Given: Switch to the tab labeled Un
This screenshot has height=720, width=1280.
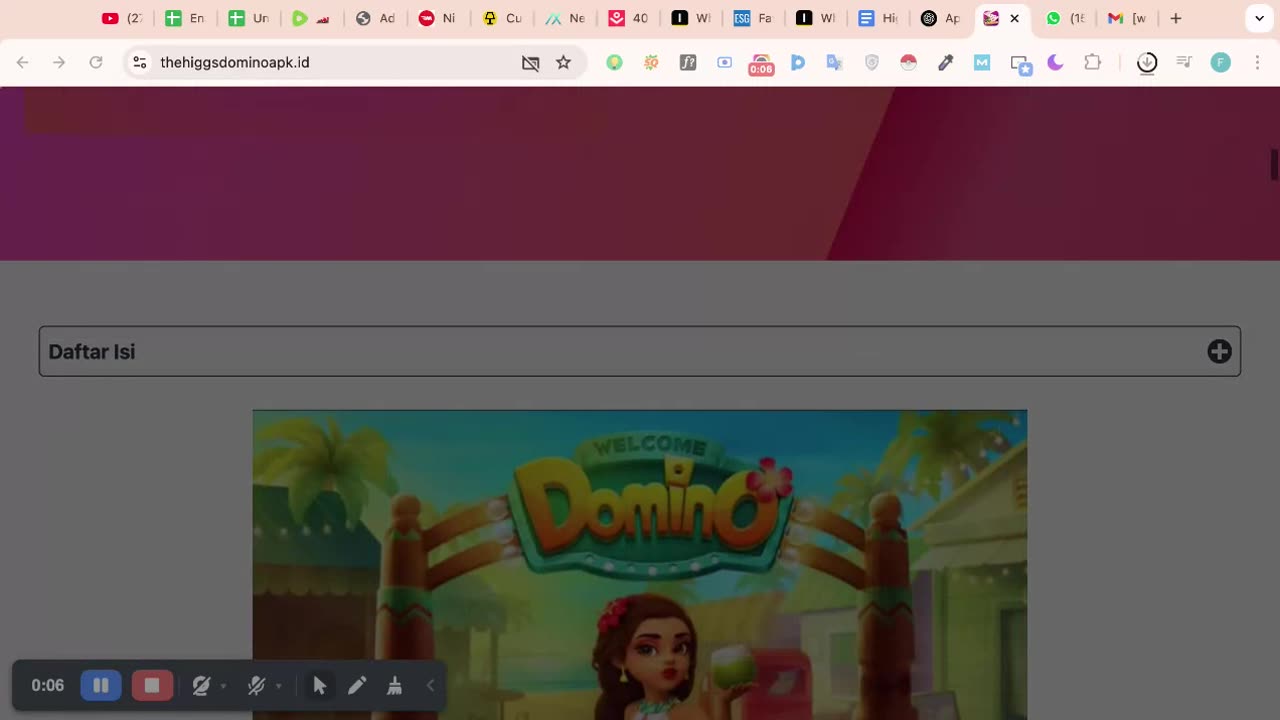Looking at the screenshot, I should click(248, 18).
